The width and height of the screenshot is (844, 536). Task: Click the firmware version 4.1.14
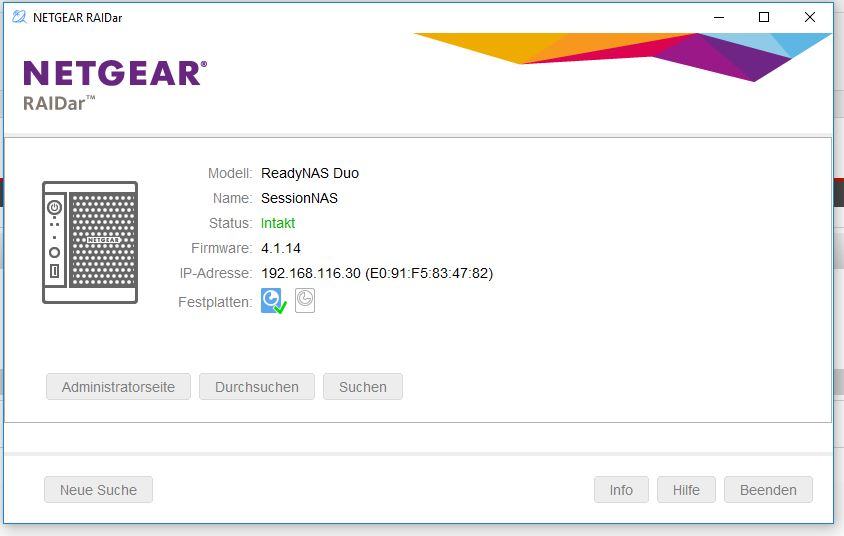[x=281, y=248]
